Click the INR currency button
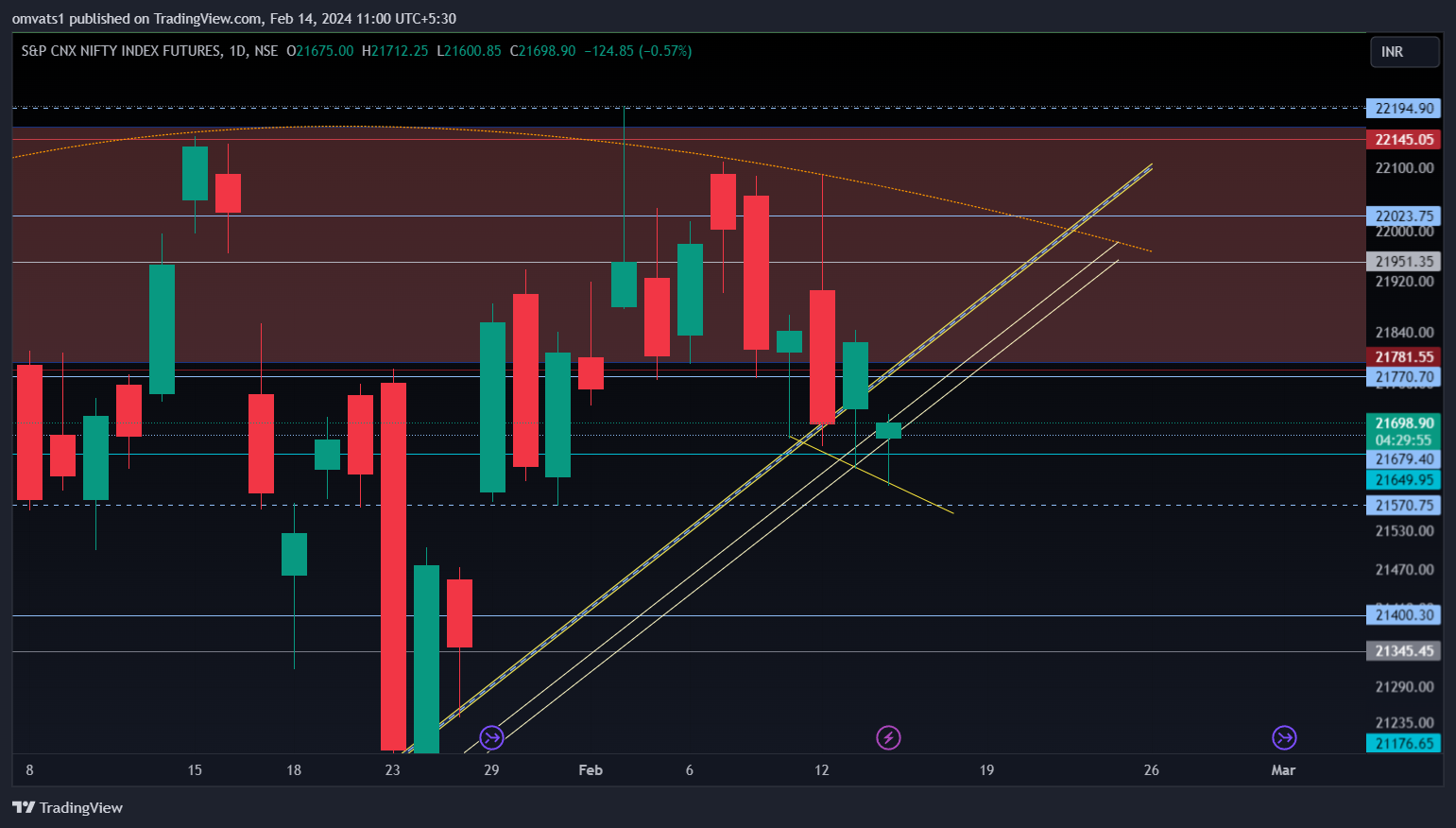The height and width of the screenshot is (828, 1456). (x=1404, y=52)
